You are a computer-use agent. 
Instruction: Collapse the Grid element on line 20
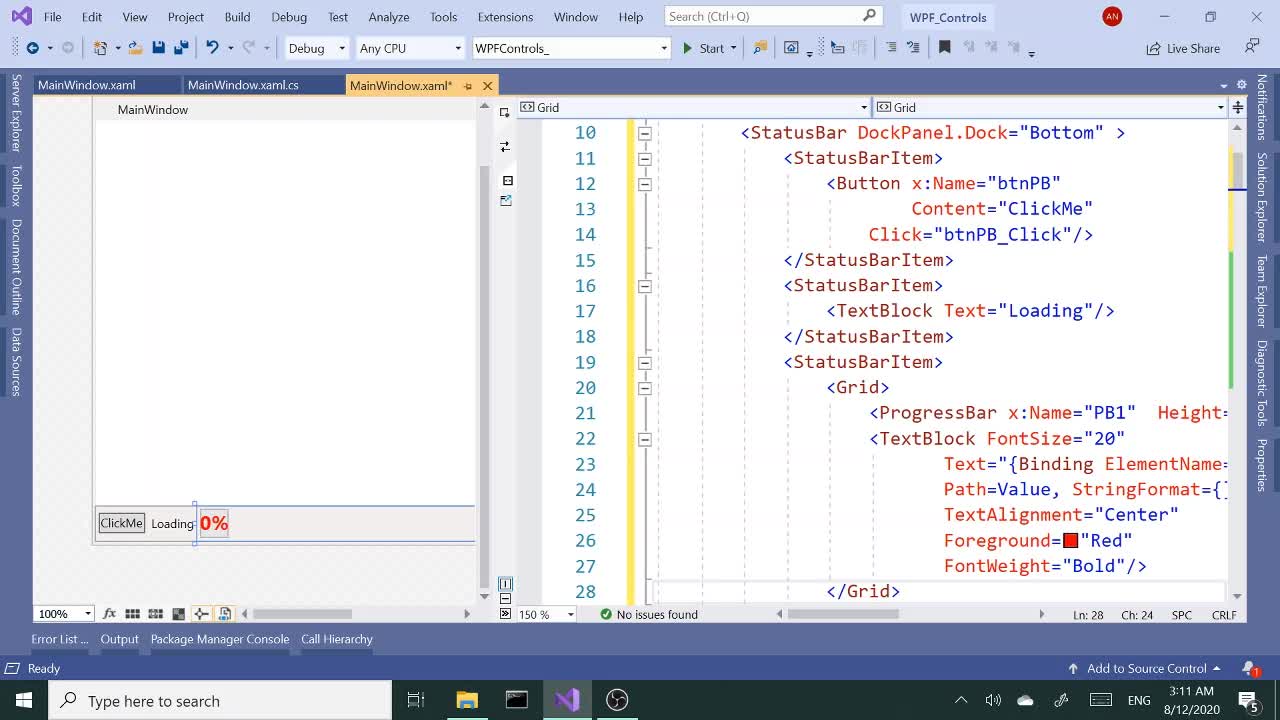click(645, 388)
